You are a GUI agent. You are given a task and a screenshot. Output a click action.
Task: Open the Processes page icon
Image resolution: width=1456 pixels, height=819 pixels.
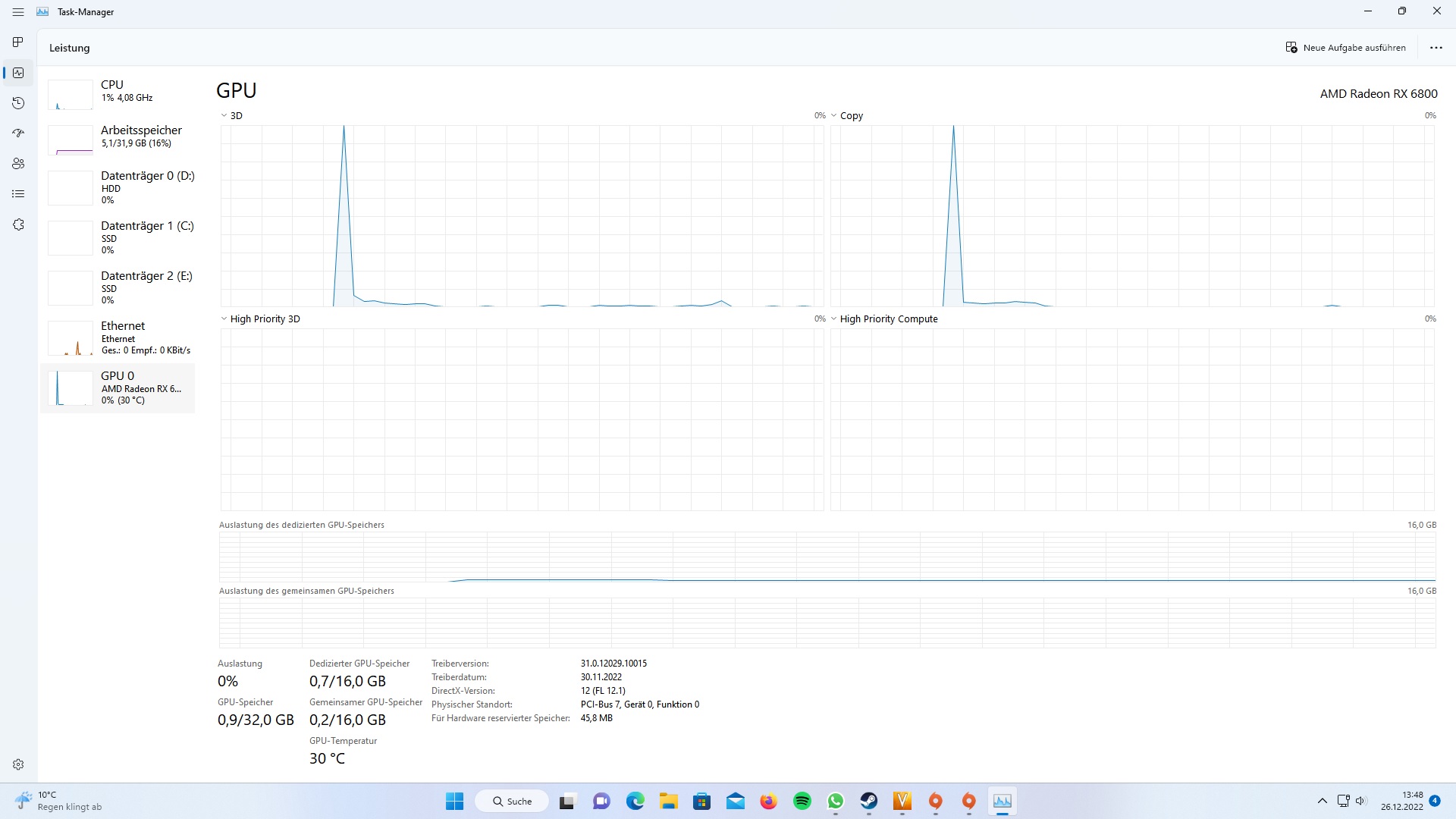tap(18, 42)
